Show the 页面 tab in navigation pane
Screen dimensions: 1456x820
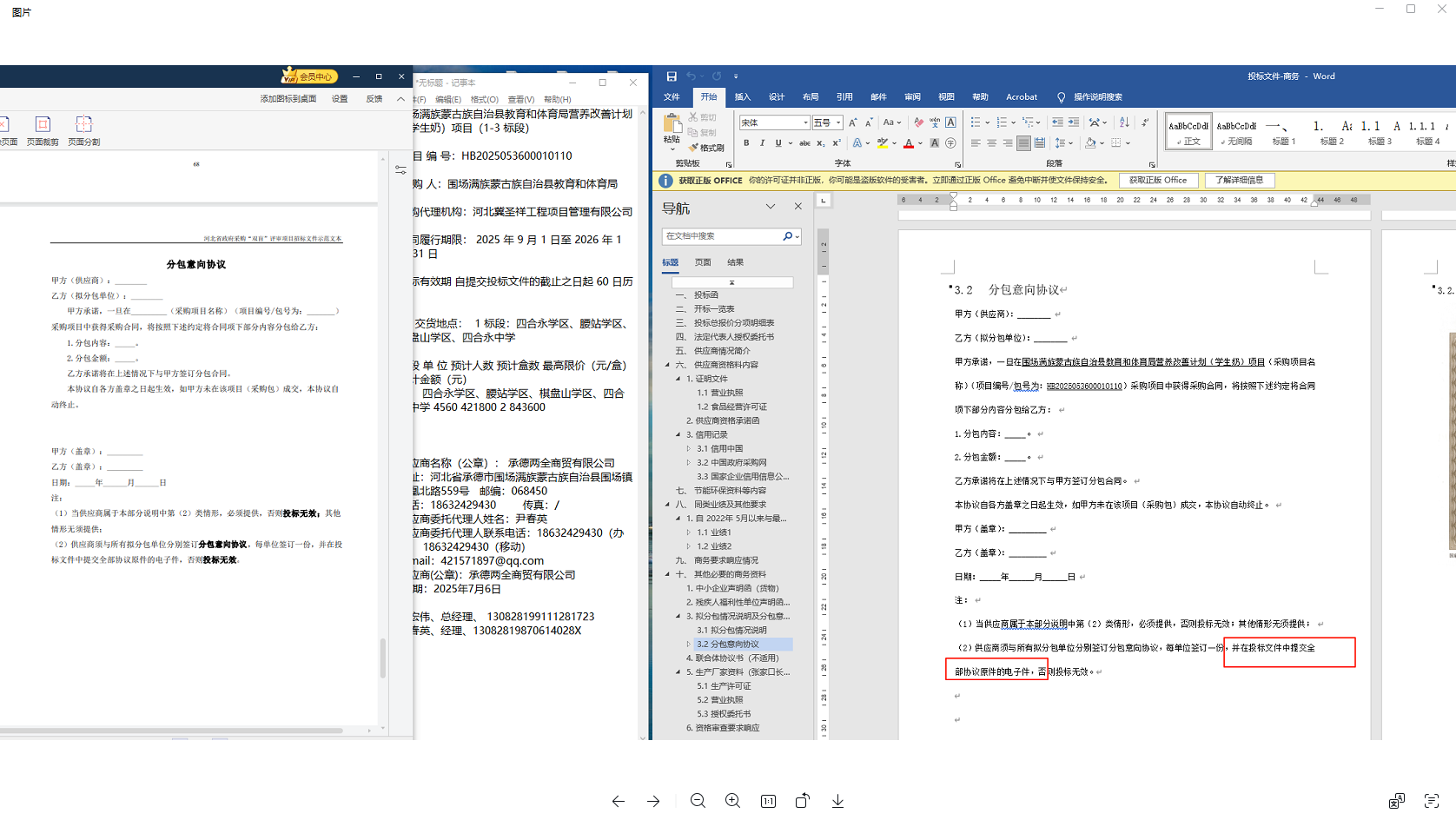tap(703, 262)
